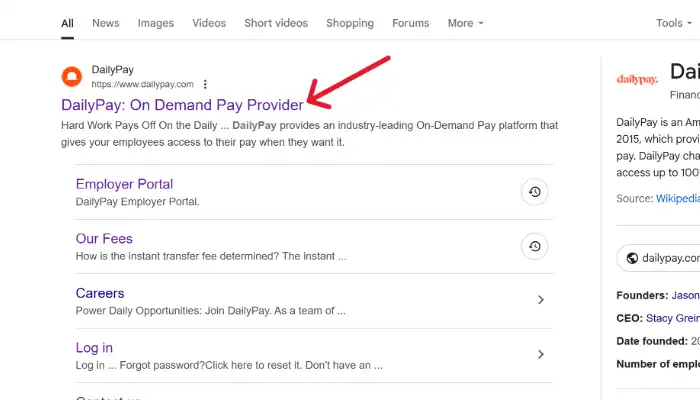The image size is (700, 400).
Task: Switch to the Videos tab
Action: tap(209, 23)
